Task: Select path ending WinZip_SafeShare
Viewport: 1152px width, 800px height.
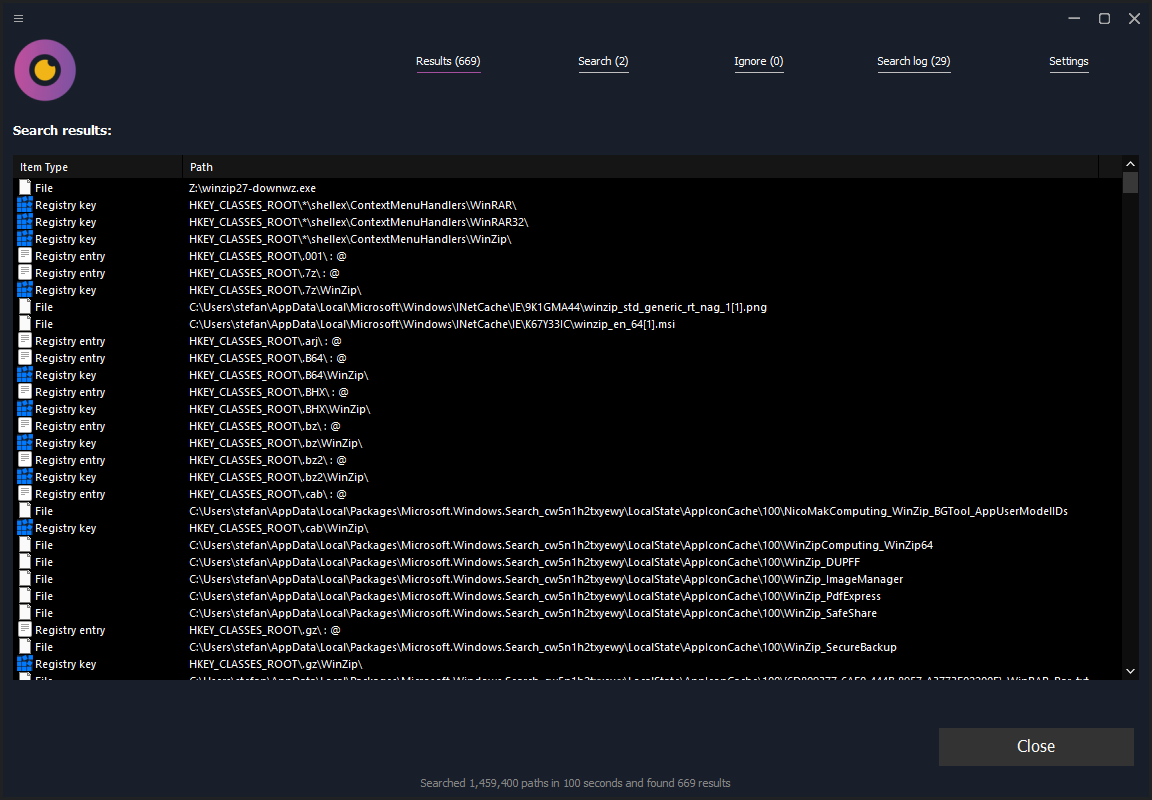Action: 533,613
